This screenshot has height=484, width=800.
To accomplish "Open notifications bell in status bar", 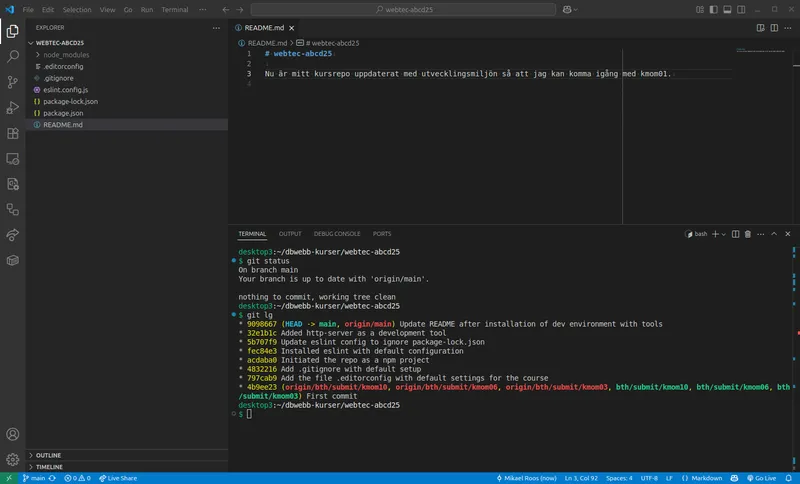I will 789,478.
